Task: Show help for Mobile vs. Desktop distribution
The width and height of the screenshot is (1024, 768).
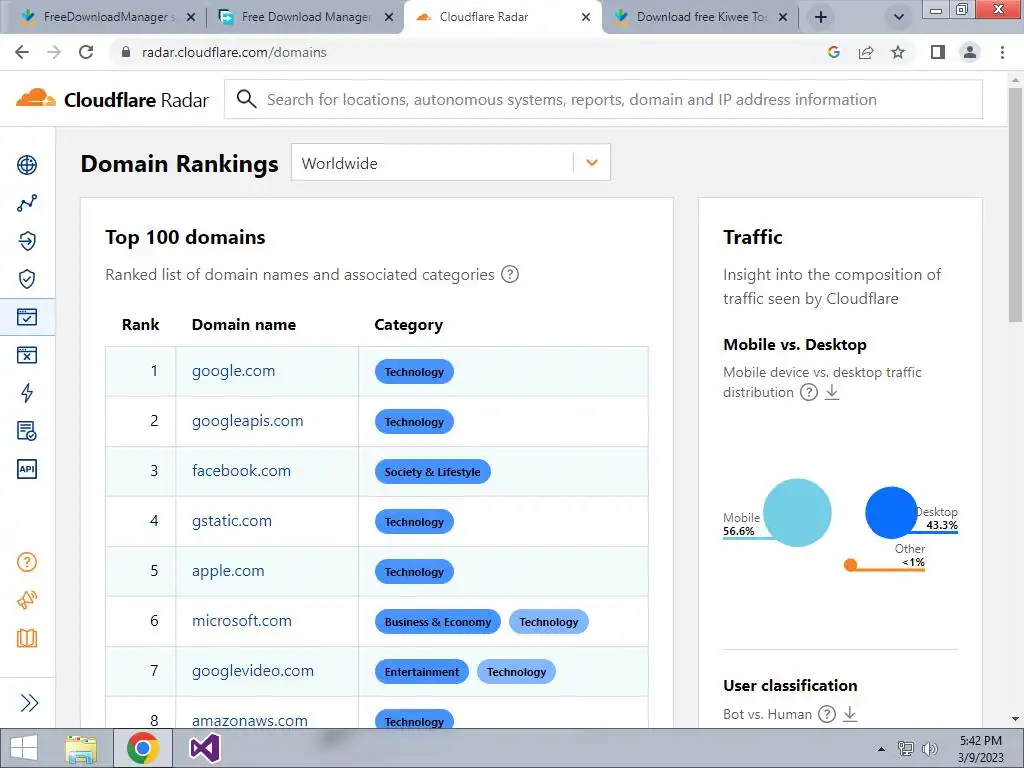Action: point(809,392)
